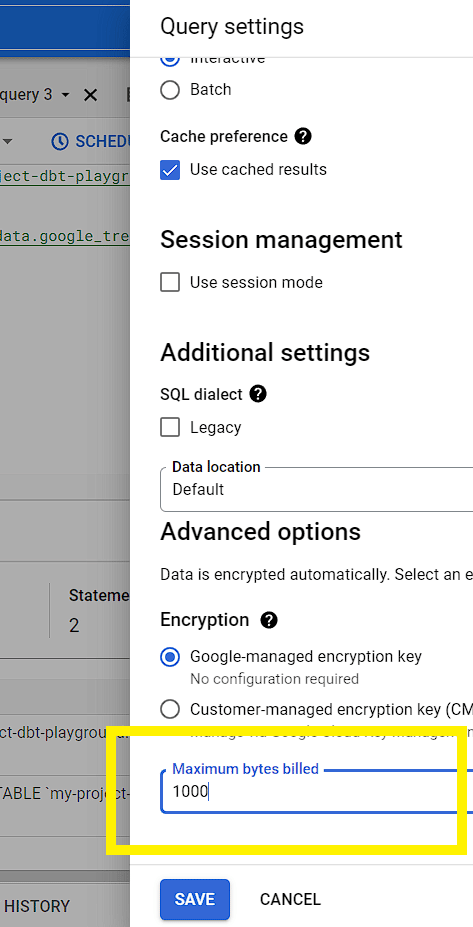Screen dimensions: 473x927
Task: Click the CANCEL button
Action: click(290, 900)
